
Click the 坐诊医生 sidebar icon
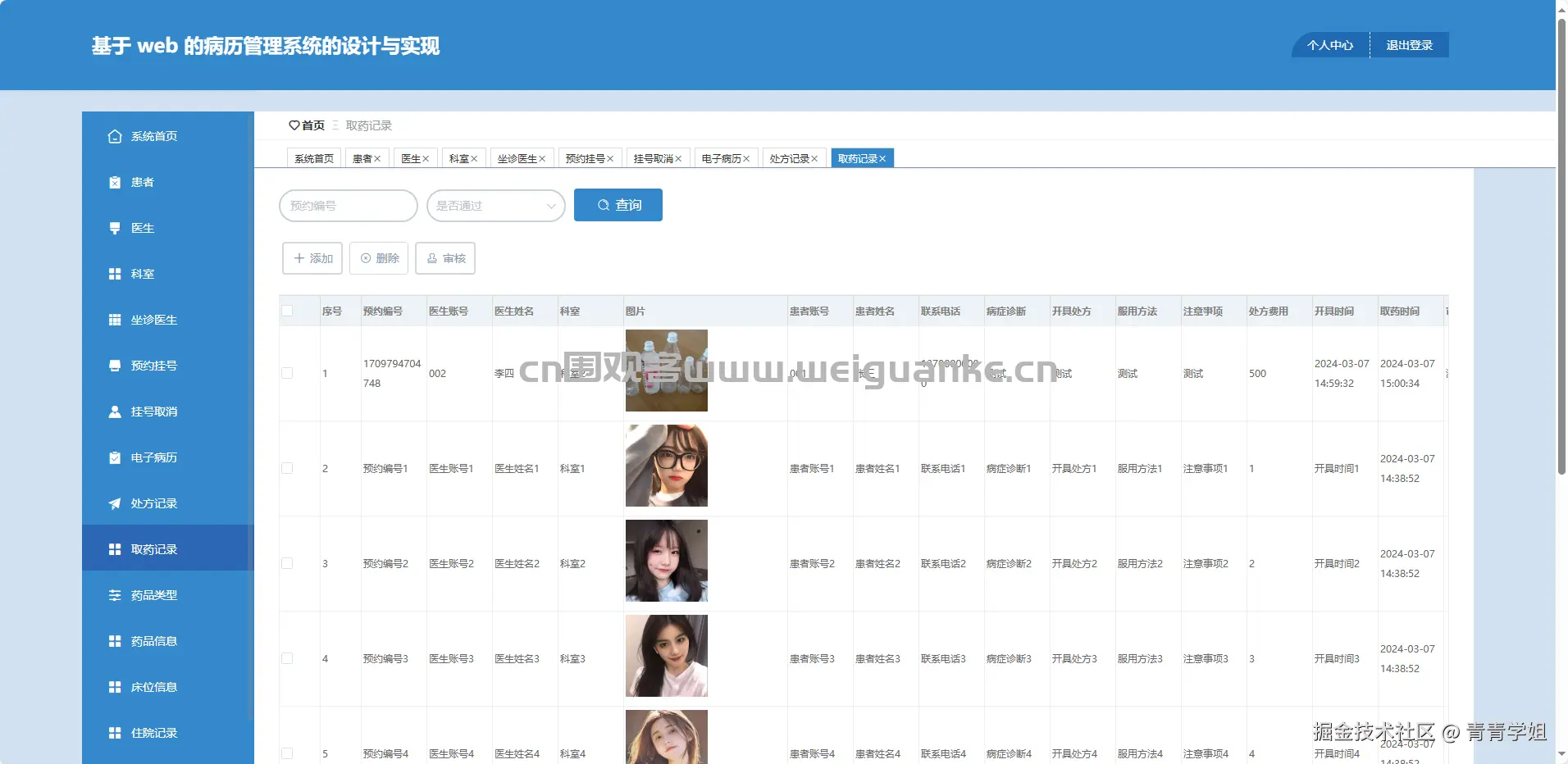pyautogui.click(x=115, y=320)
